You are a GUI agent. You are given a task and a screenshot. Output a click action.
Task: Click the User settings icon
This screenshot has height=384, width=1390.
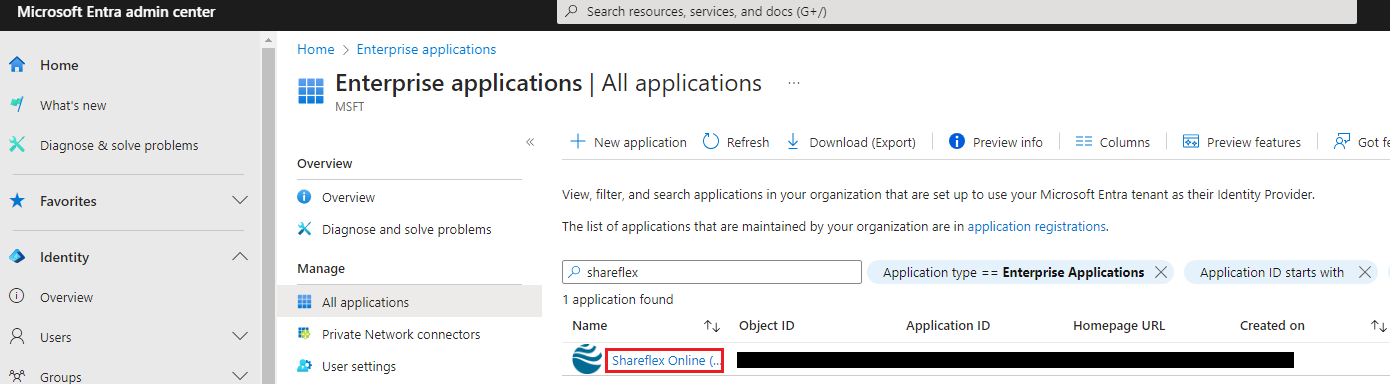[x=305, y=366]
